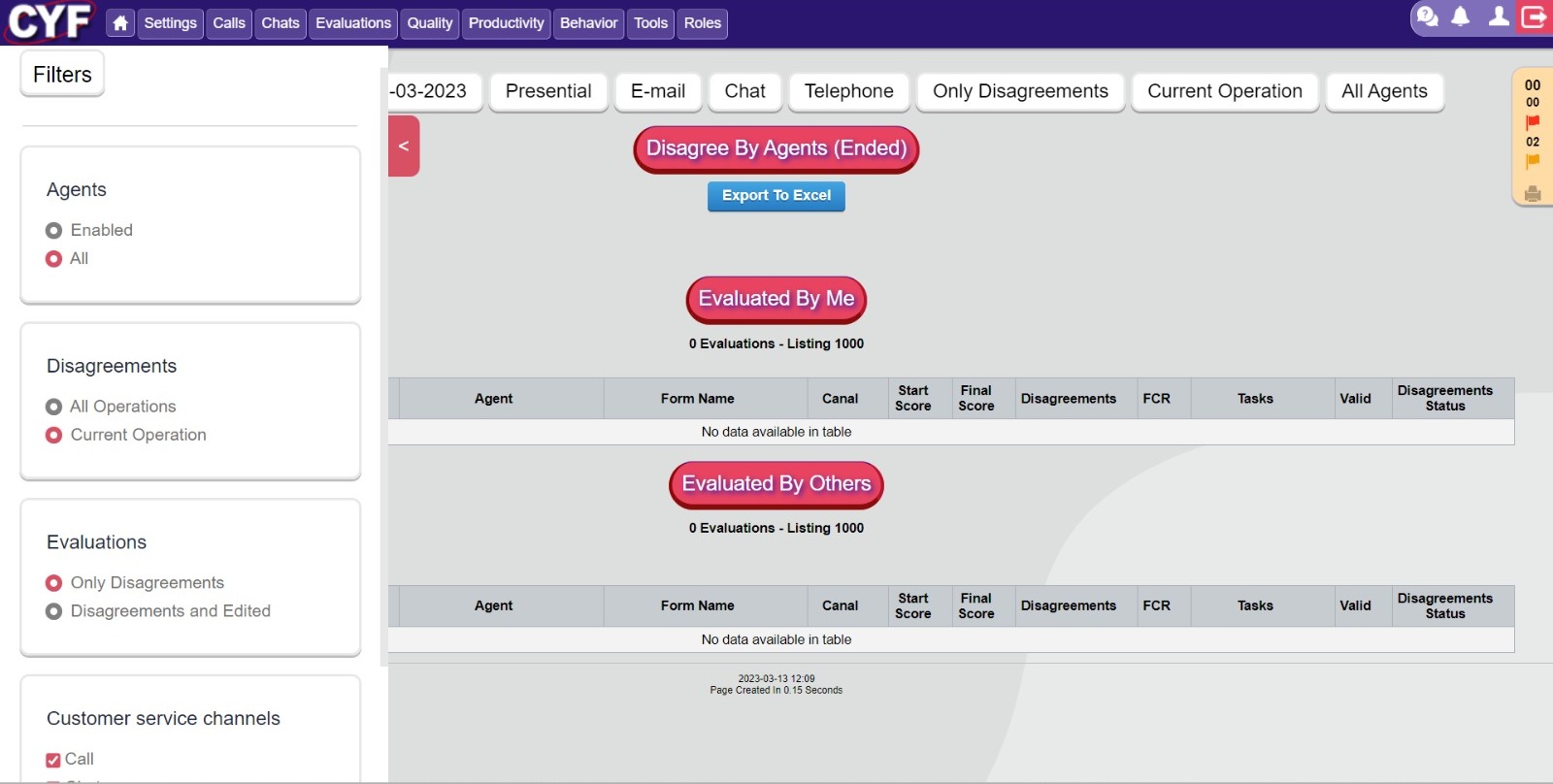1553x784 pixels.
Task: Open the user profile icon
Action: click(1499, 16)
